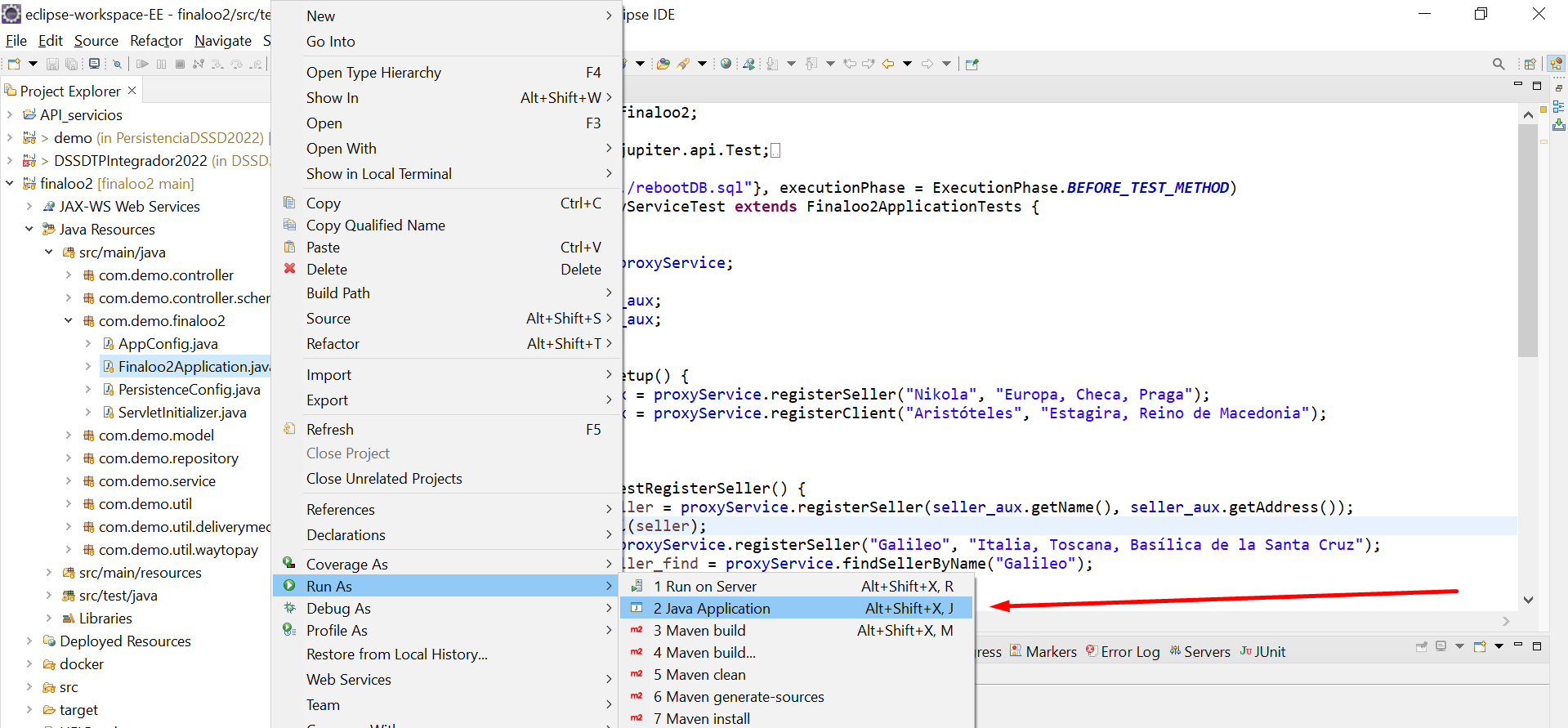Toggle Skip All Breakpoints icon
This screenshot has height=728, width=1568.
pos(117,64)
